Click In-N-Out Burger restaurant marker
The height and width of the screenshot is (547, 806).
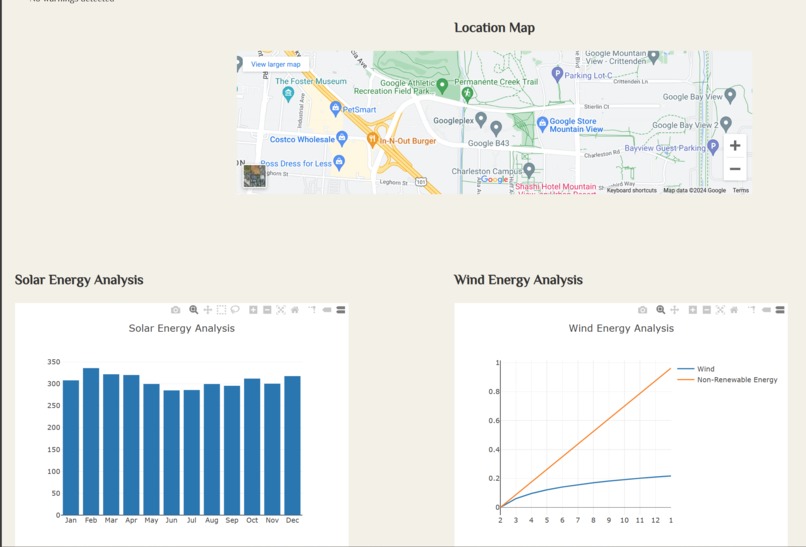coord(372,139)
